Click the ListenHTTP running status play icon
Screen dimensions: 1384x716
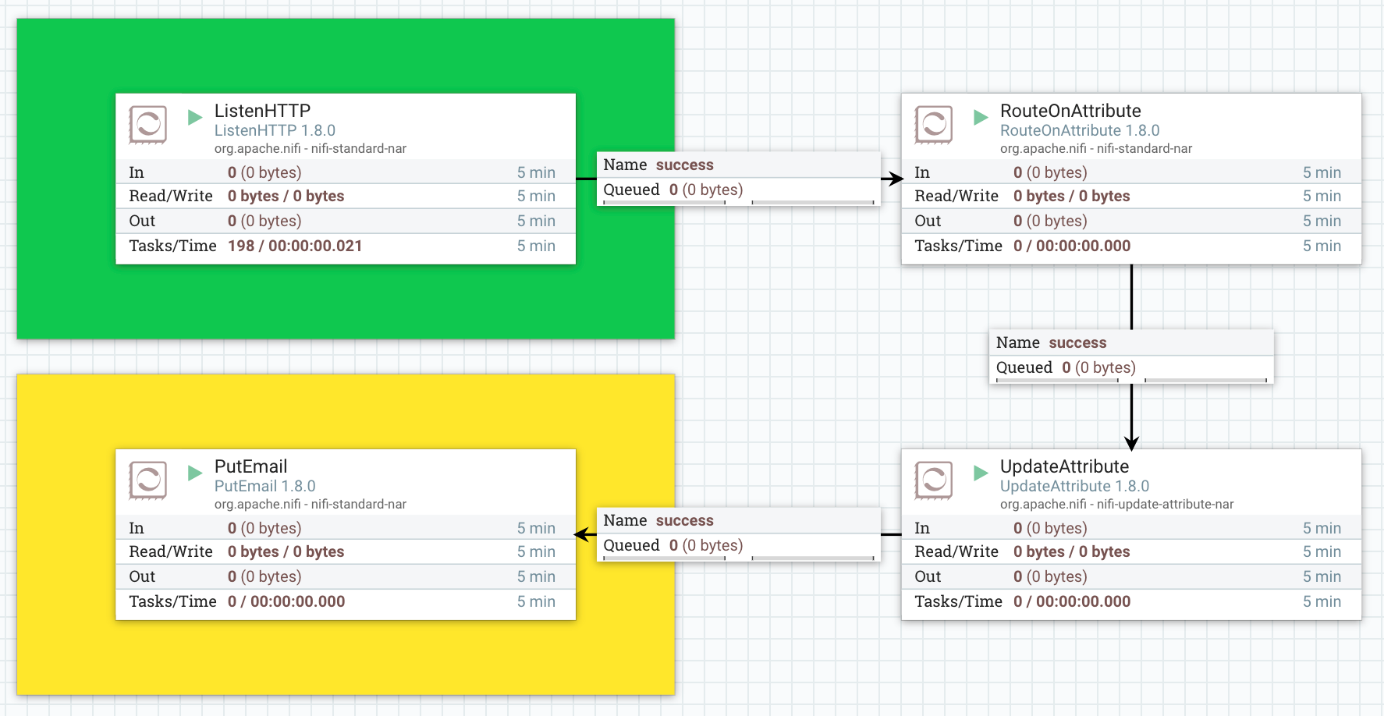(195, 117)
